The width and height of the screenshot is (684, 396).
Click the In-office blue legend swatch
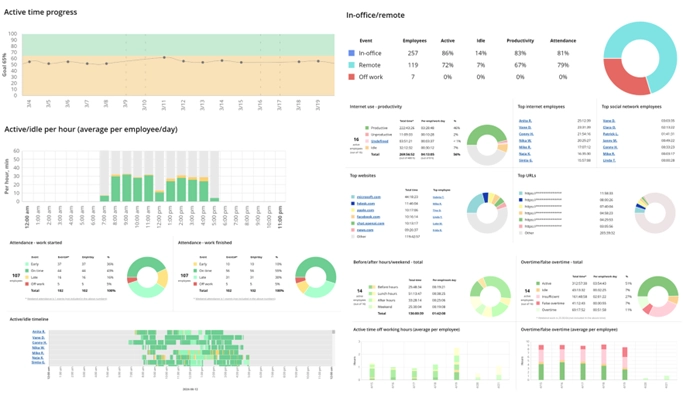pyautogui.click(x=351, y=53)
